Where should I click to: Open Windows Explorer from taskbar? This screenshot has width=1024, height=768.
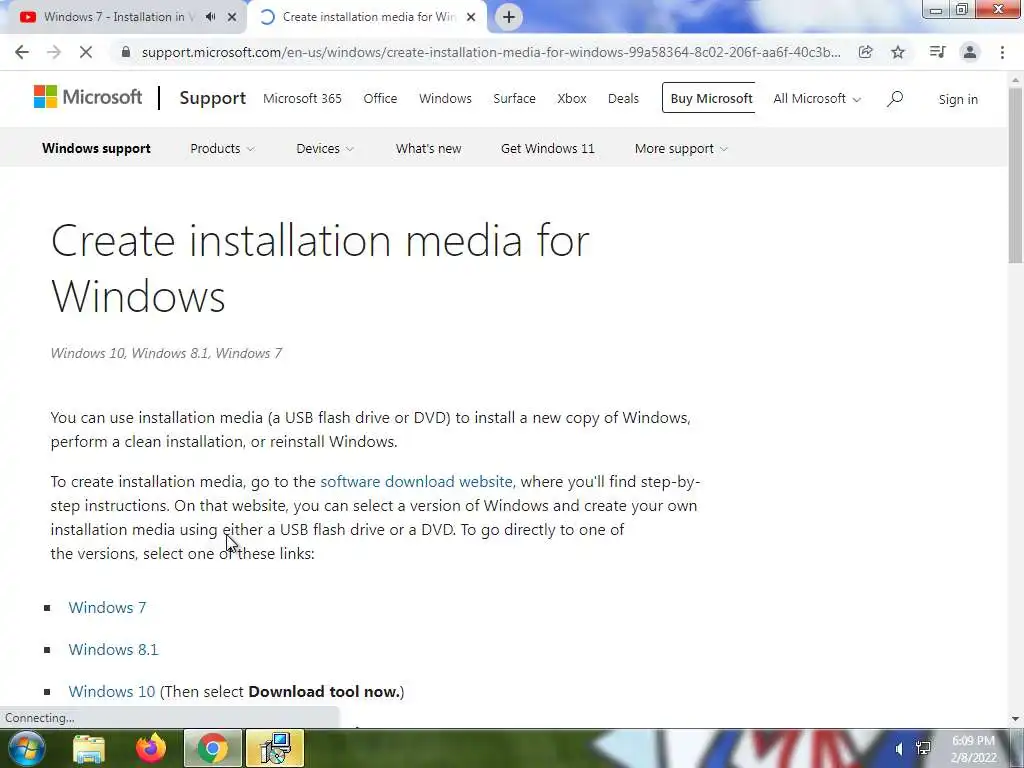(x=88, y=748)
